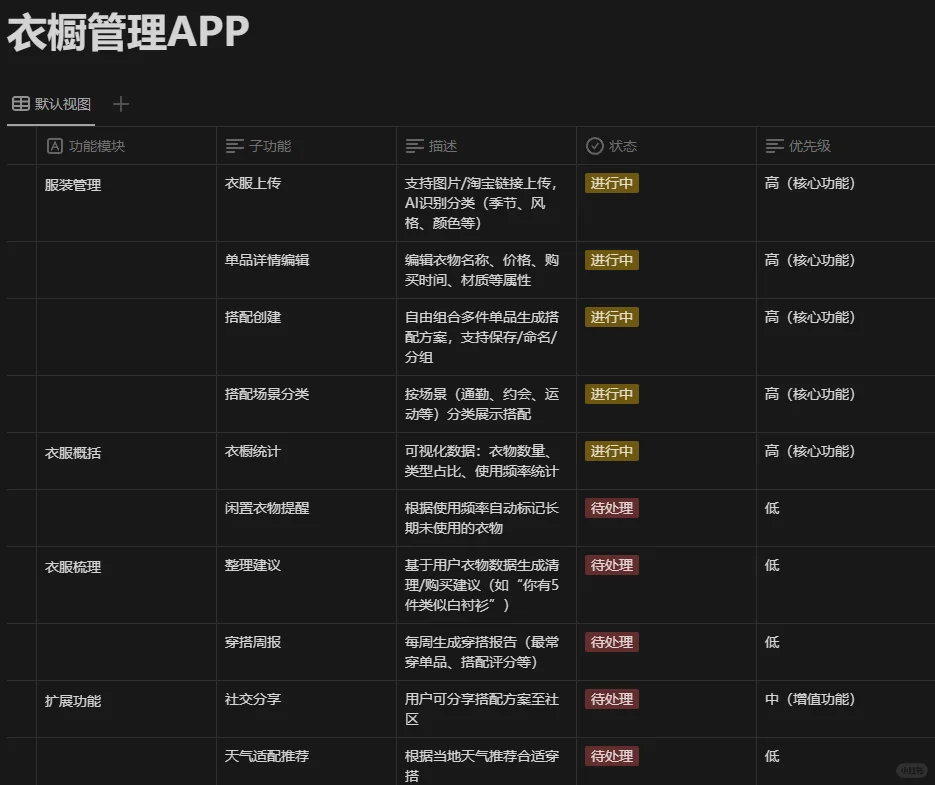Click the "A" field icon on 功能模块 column
935x785 pixels.
(55, 146)
